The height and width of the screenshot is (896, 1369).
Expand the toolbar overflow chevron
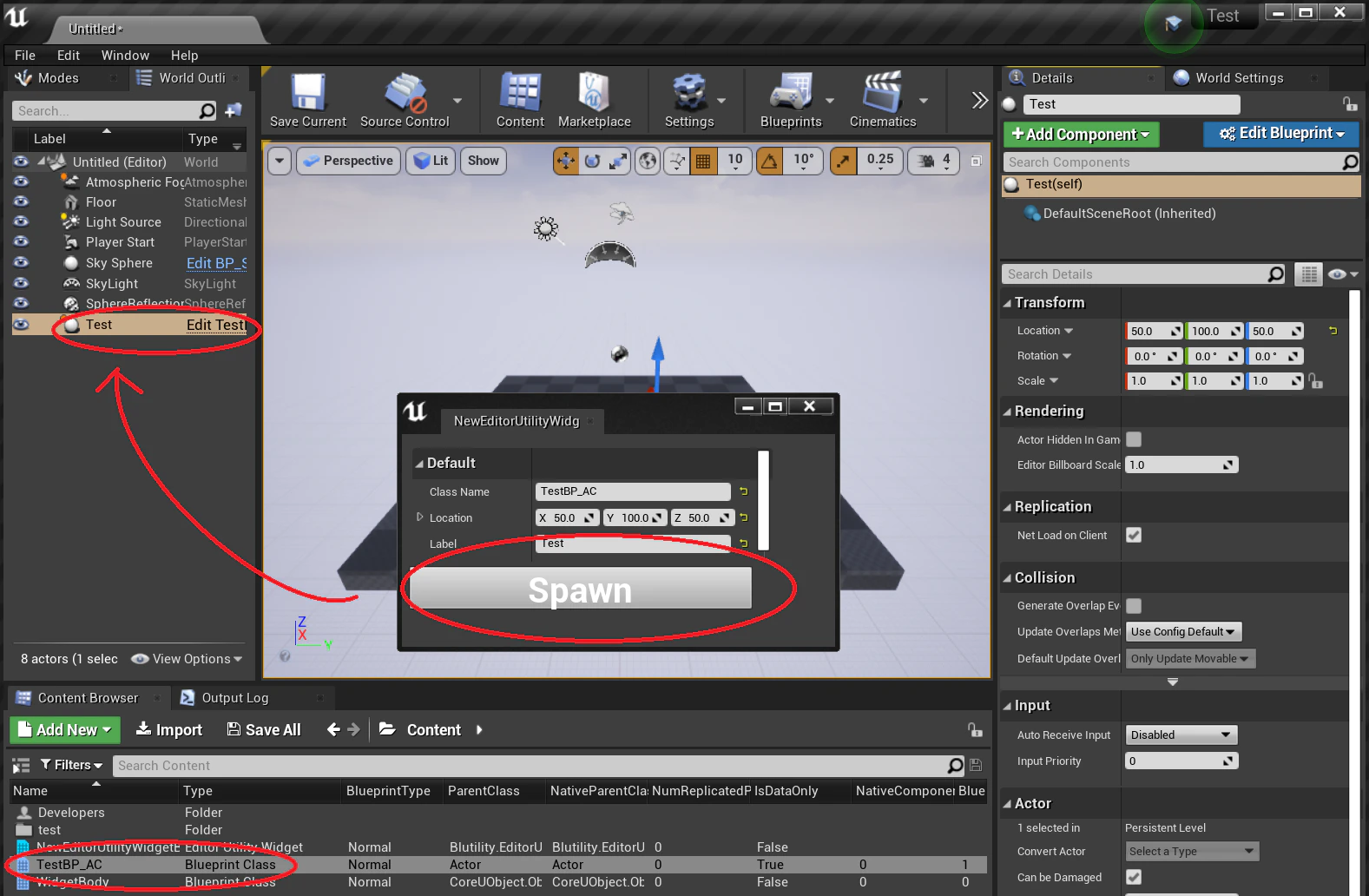click(980, 100)
